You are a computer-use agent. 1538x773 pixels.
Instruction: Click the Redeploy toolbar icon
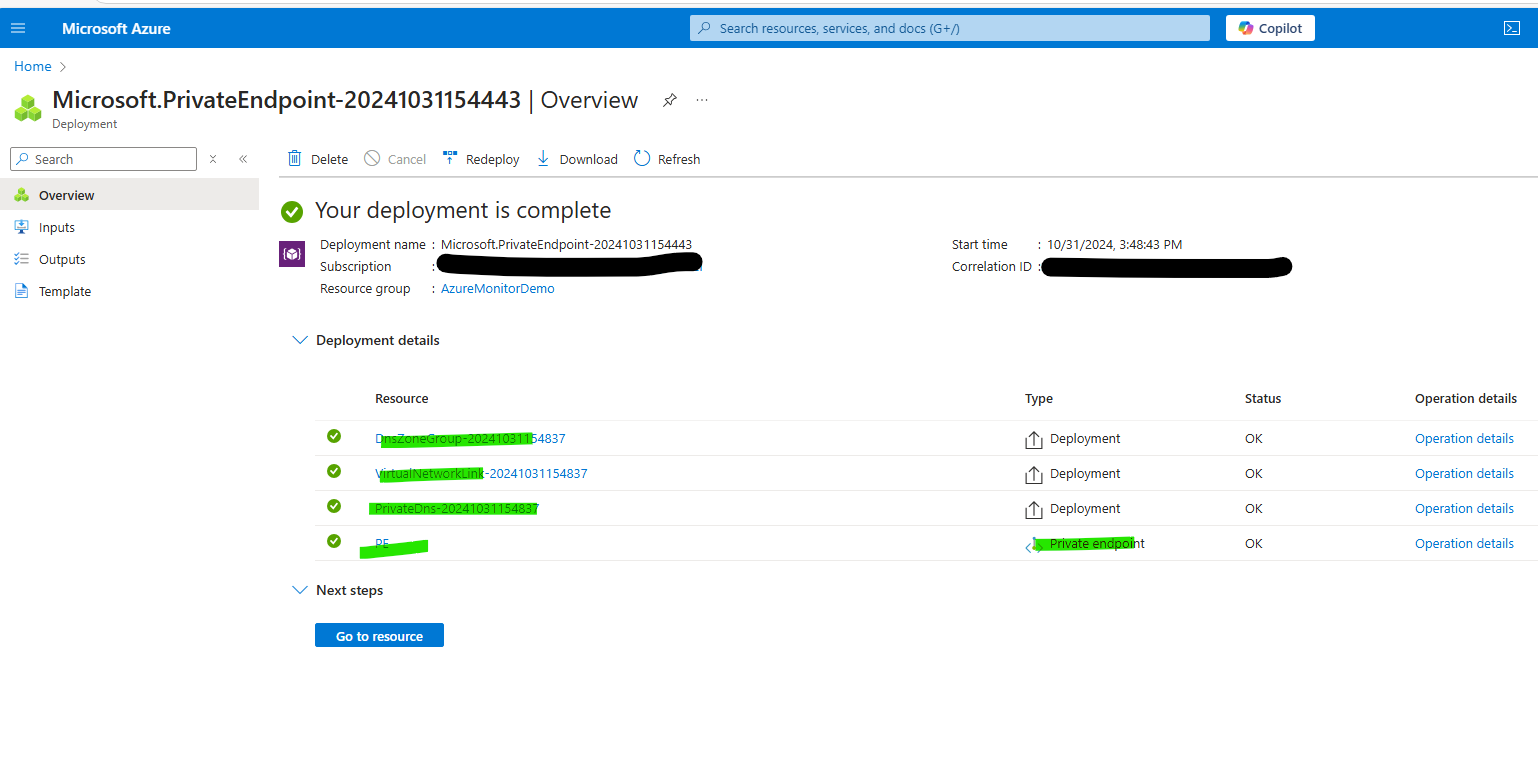pos(450,159)
